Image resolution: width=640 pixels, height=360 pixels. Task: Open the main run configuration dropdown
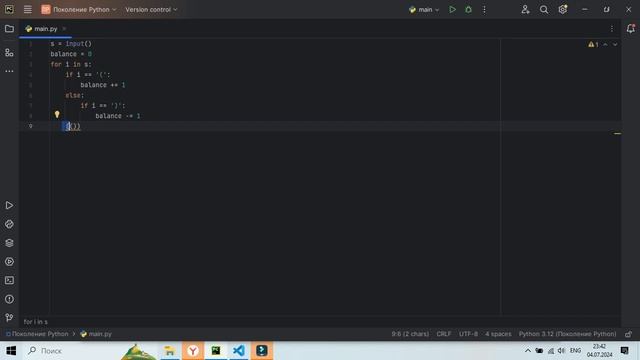click(424, 9)
